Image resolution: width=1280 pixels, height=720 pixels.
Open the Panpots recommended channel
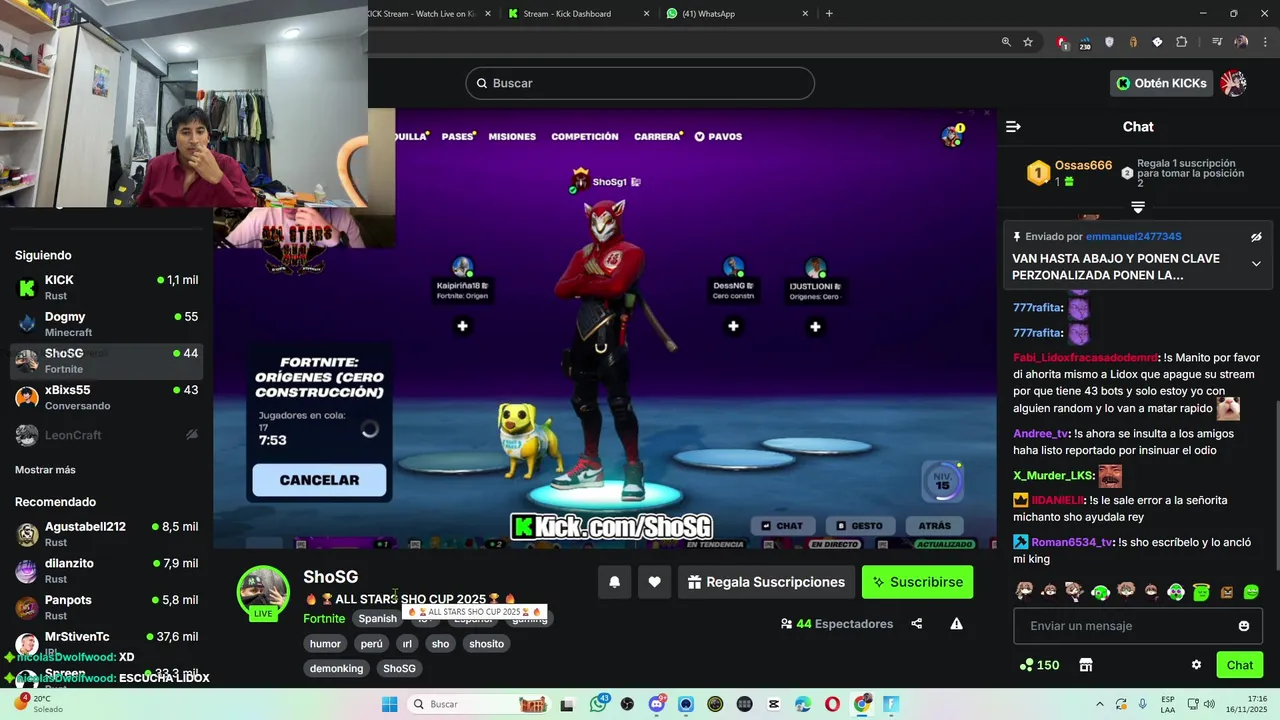(x=106, y=607)
